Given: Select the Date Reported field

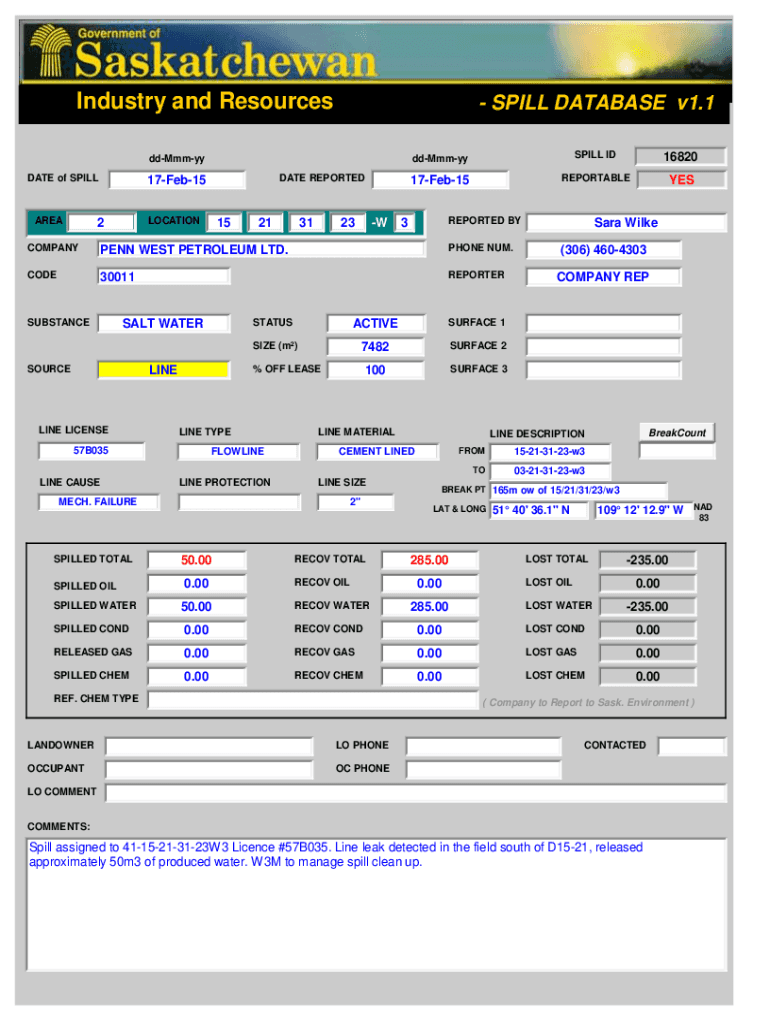Looking at the screenshot, I should 439,180.
